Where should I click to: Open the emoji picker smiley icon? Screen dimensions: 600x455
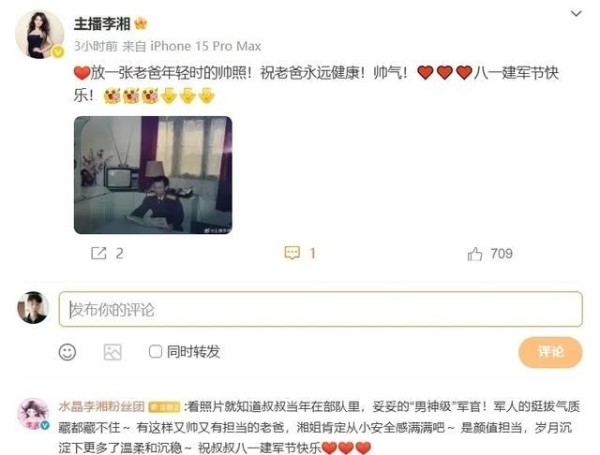pos(67,352)
